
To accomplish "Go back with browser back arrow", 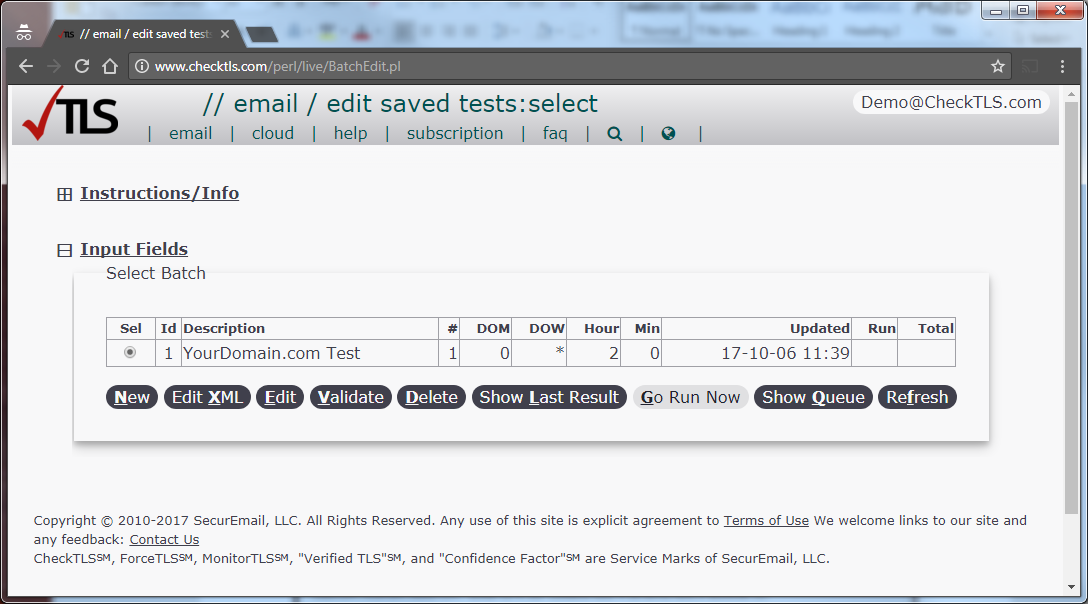I will [x=26, y=67].
